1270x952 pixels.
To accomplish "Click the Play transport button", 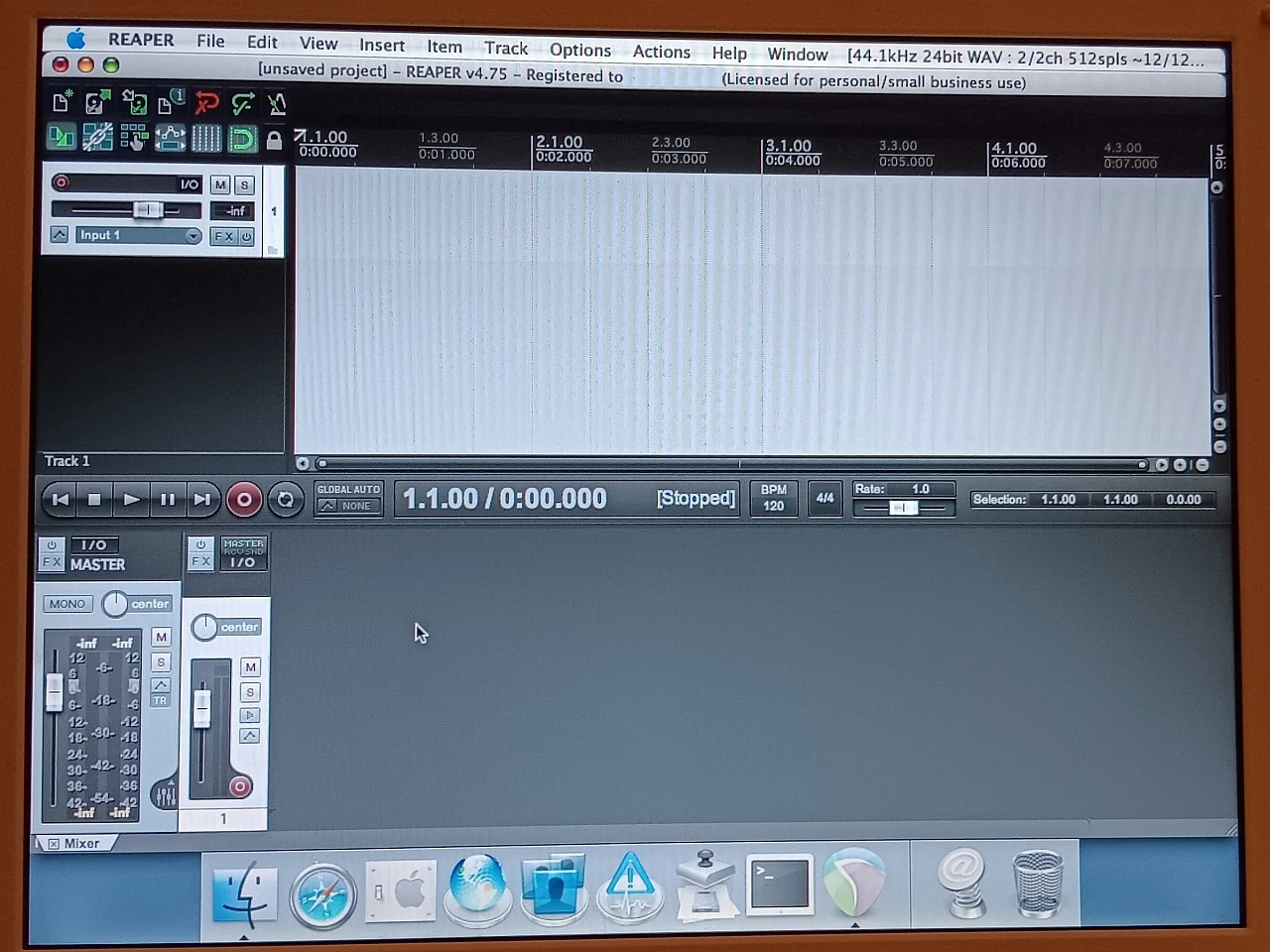I will pyautogui.click(x=130, y=499).
